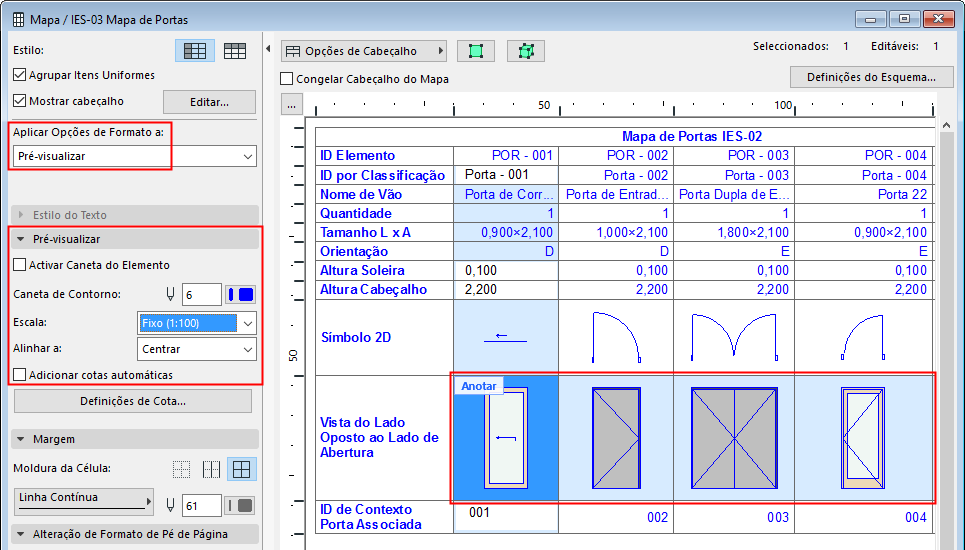The width and height of the screenshot is (965, 550).
Task: Select the second table style layout icon
Action: tap(235, 51)
